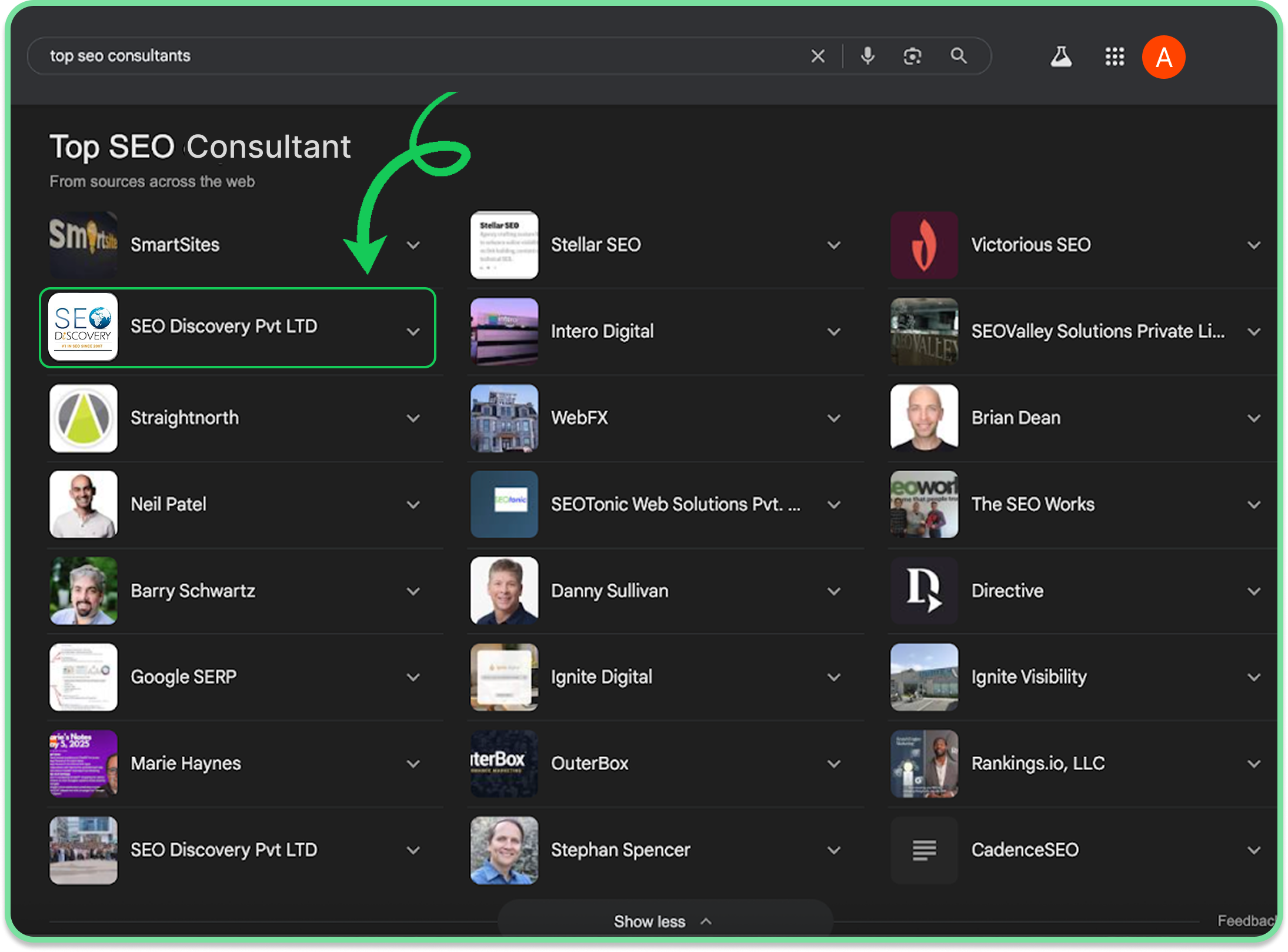Image resolution: width=1288 pixels, height=952 pixels.
Task: Open Search Labs flask icon
Action: click(x=1061, y=56)
